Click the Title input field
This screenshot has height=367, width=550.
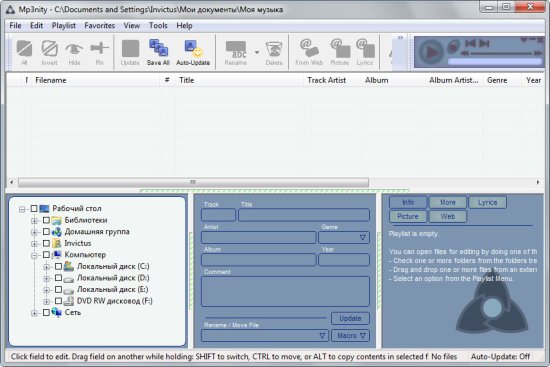(304, 215)
